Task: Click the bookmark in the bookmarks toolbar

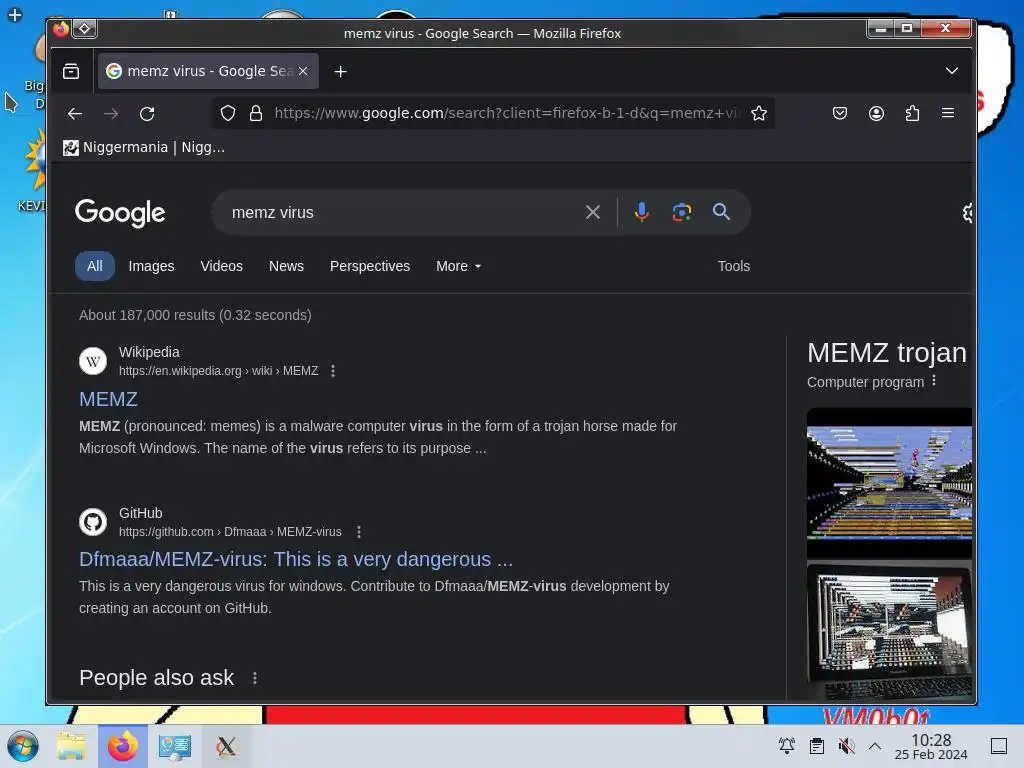Action: click(x=144, y=148)
